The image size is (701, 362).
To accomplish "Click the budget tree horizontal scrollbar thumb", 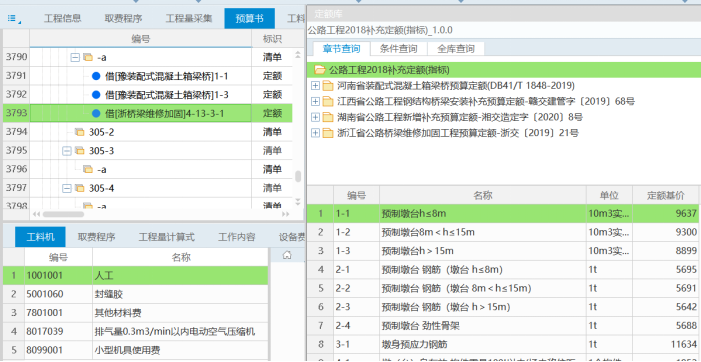I will (x=63, y=214).
